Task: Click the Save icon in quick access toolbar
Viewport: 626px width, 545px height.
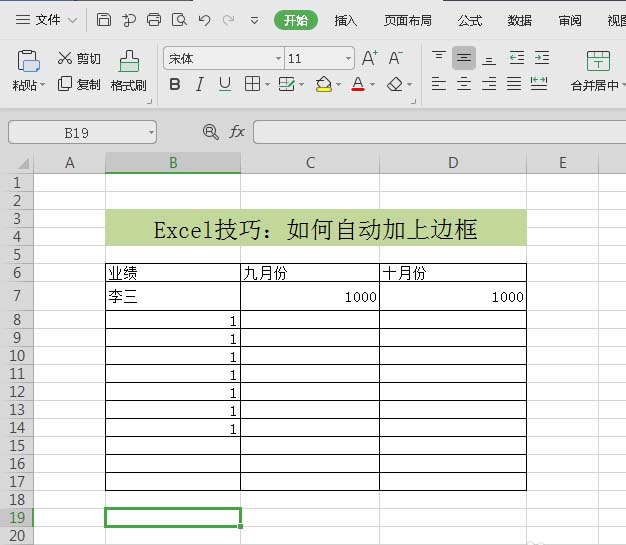Action: 104,20
